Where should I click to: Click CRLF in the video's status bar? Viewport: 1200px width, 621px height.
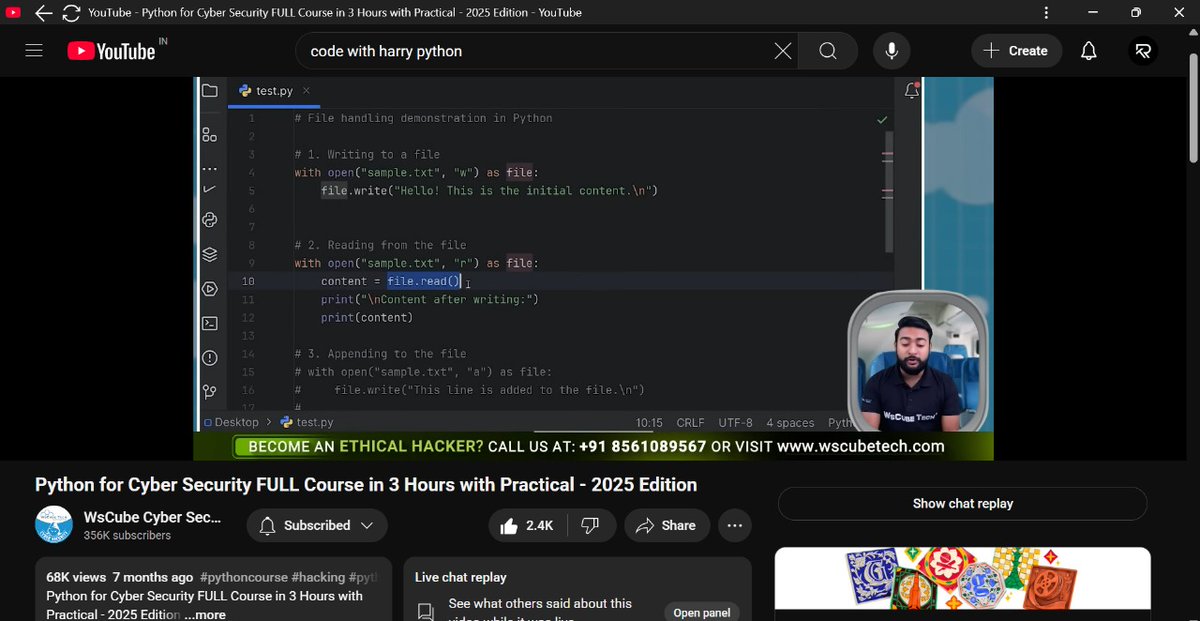pos(690,422)
